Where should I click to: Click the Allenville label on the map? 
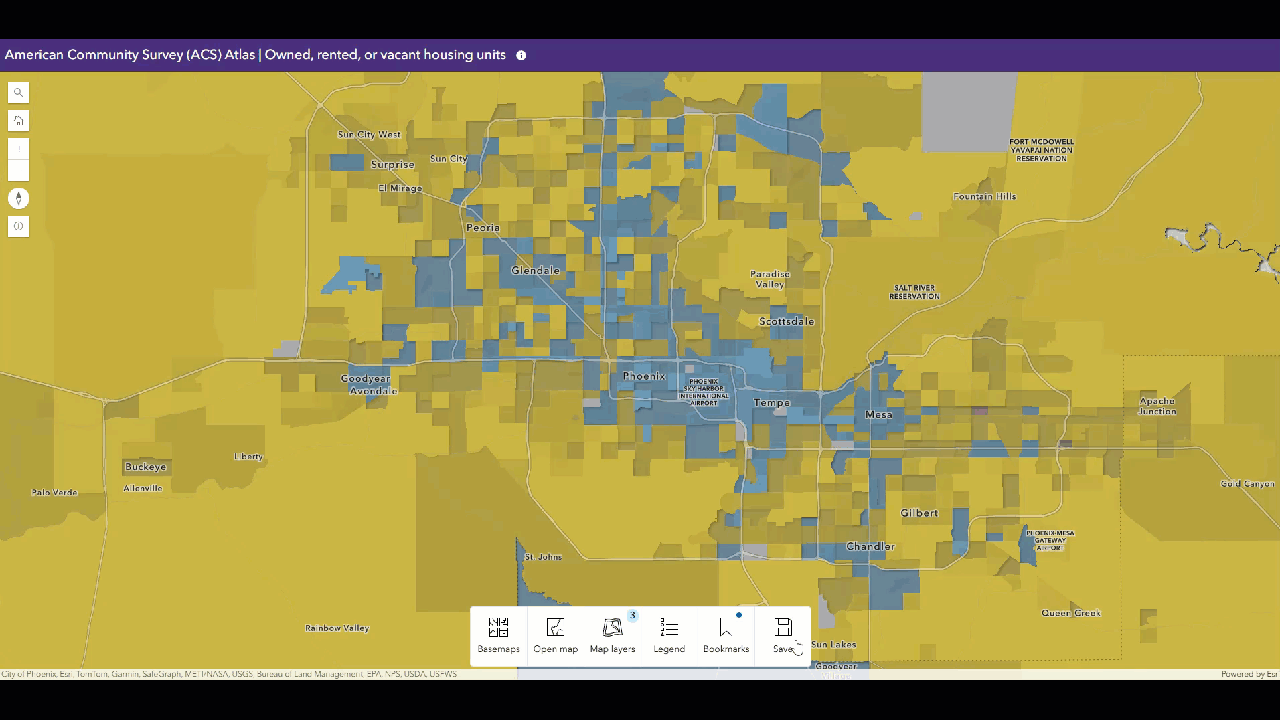click(x=143, y=488)
